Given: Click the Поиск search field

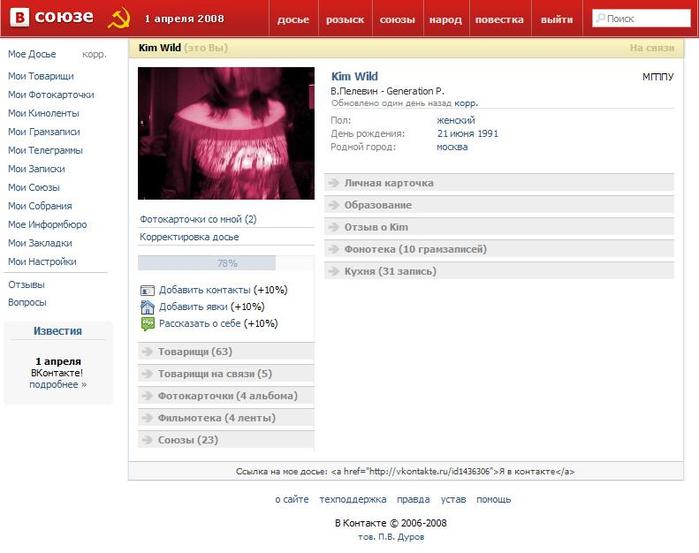Looking at the screenshot, I should click(641, 18).
